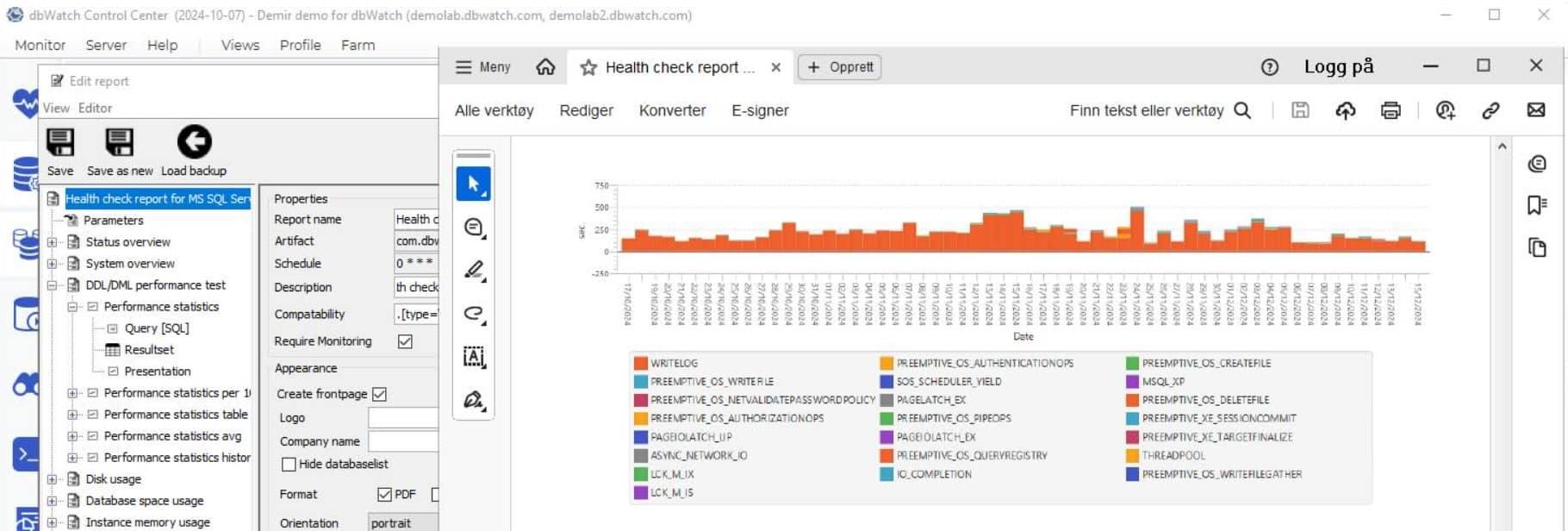Choose the text box tool

[474, 357]
